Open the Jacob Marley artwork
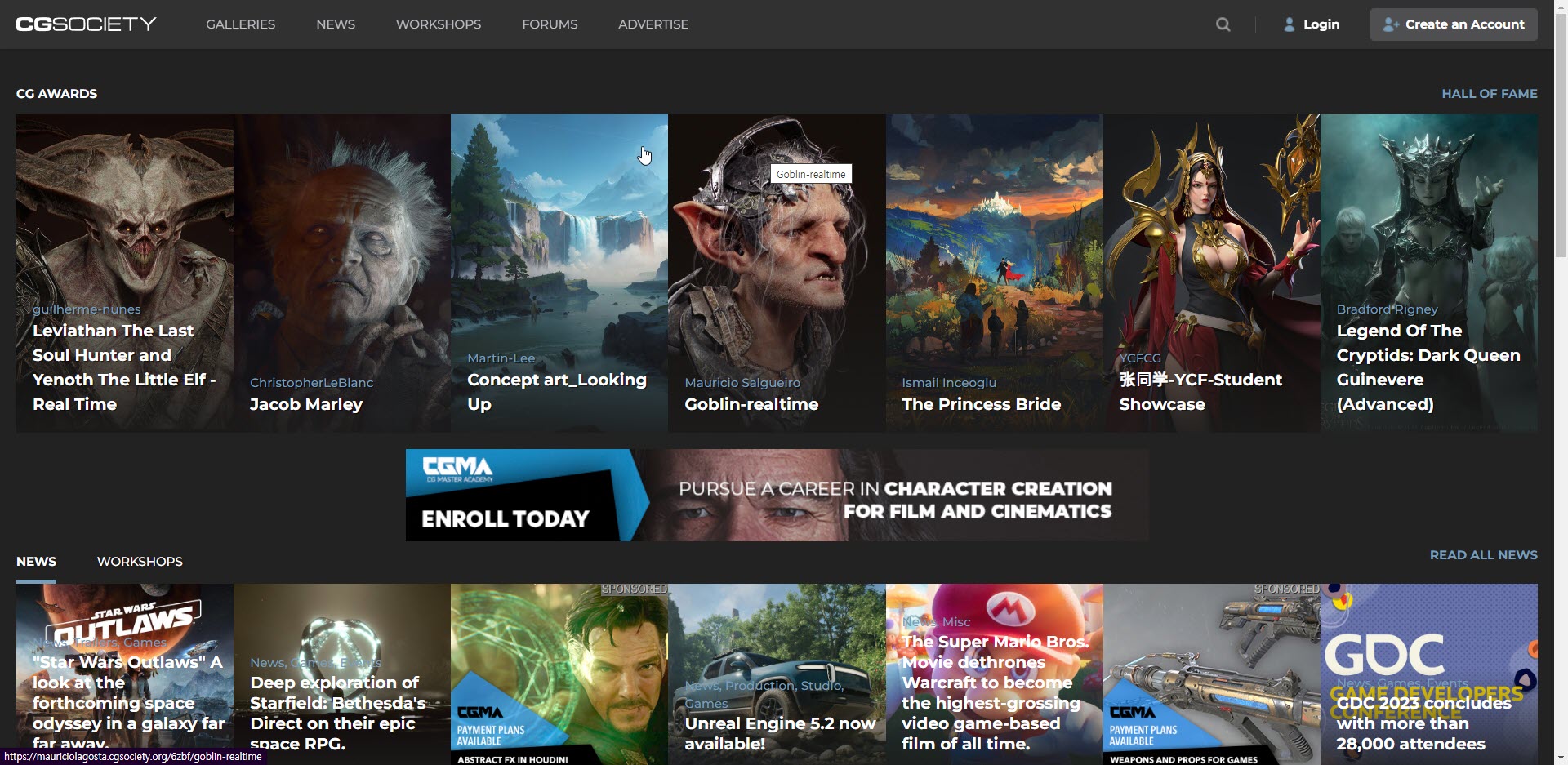Viewport: 1568px width, 765px height. [x=342, y=273]
